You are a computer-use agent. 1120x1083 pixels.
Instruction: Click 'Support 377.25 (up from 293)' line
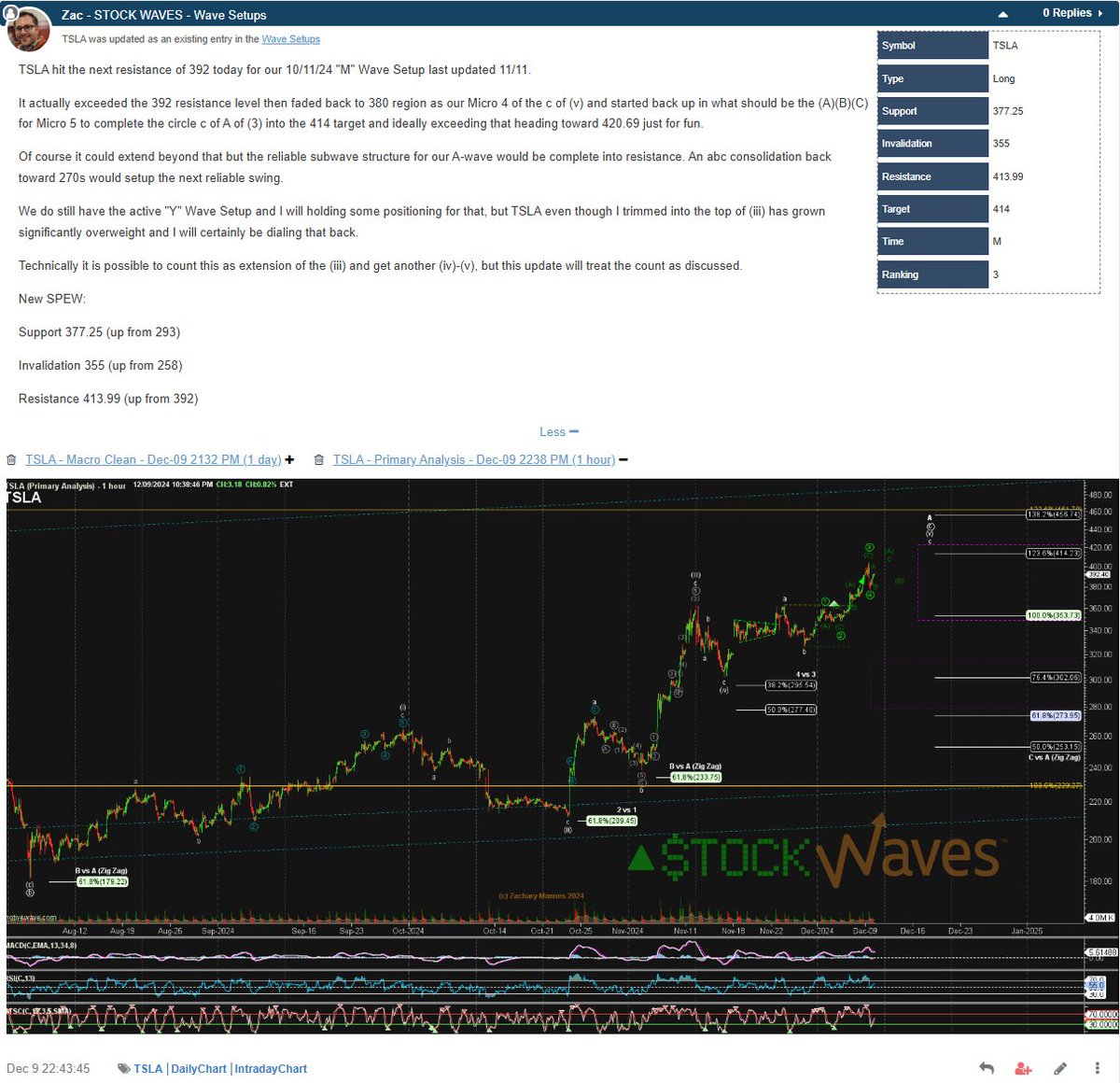(99, 332)
